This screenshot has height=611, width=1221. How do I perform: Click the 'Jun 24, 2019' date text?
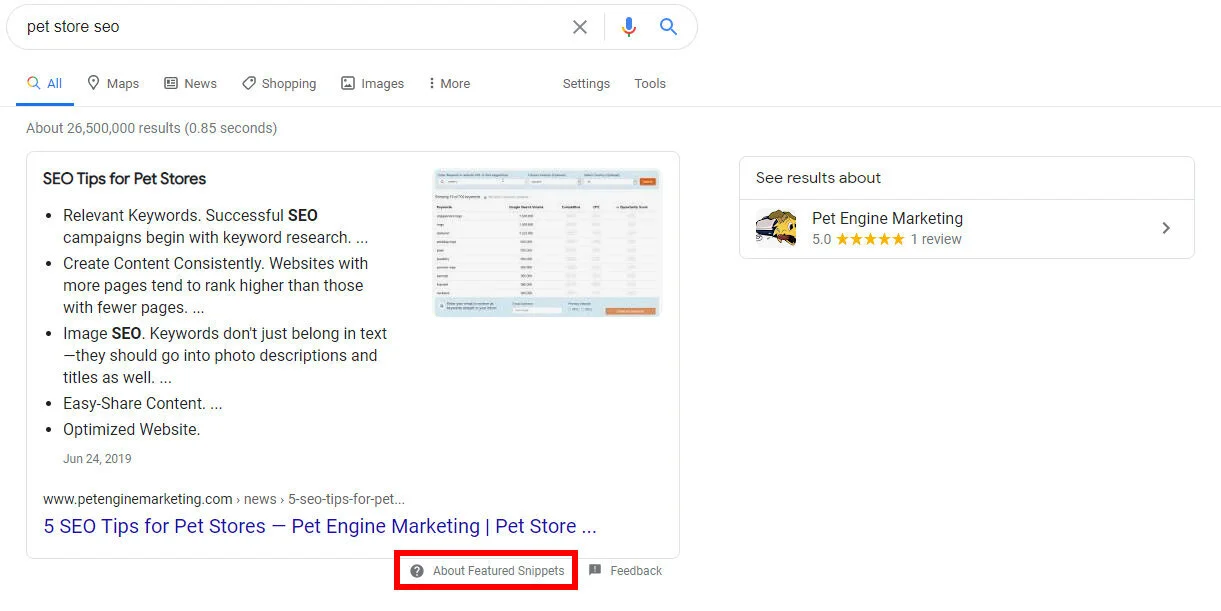(x=97, y=459)
